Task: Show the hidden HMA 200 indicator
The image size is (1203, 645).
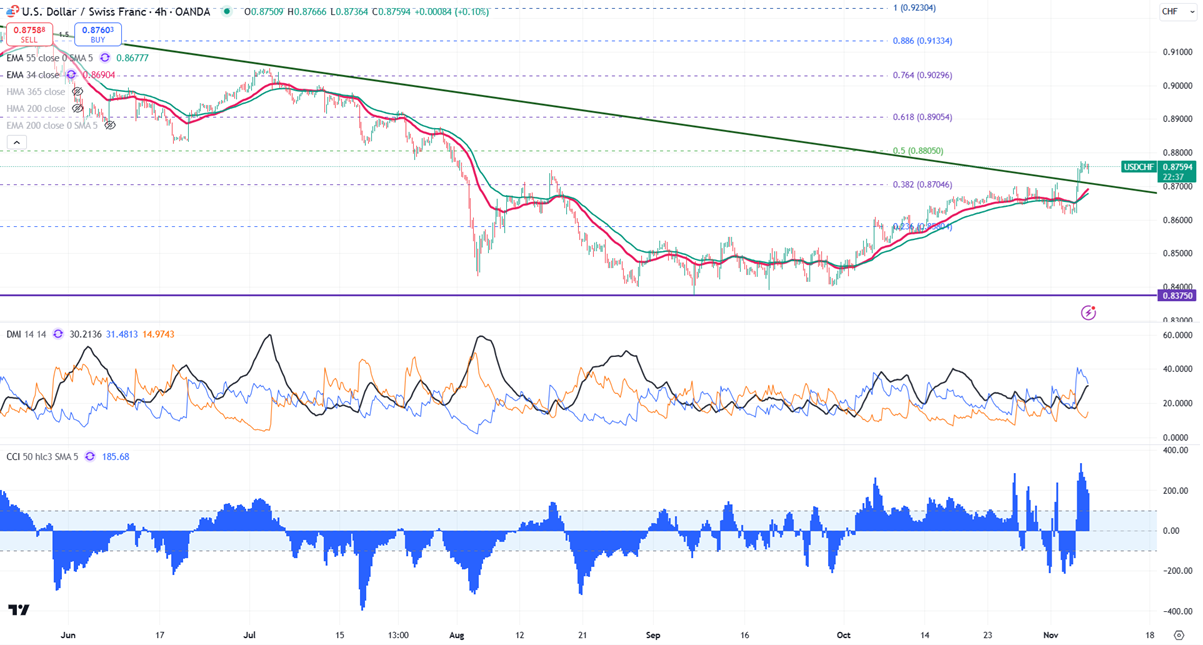Action: 77,108
